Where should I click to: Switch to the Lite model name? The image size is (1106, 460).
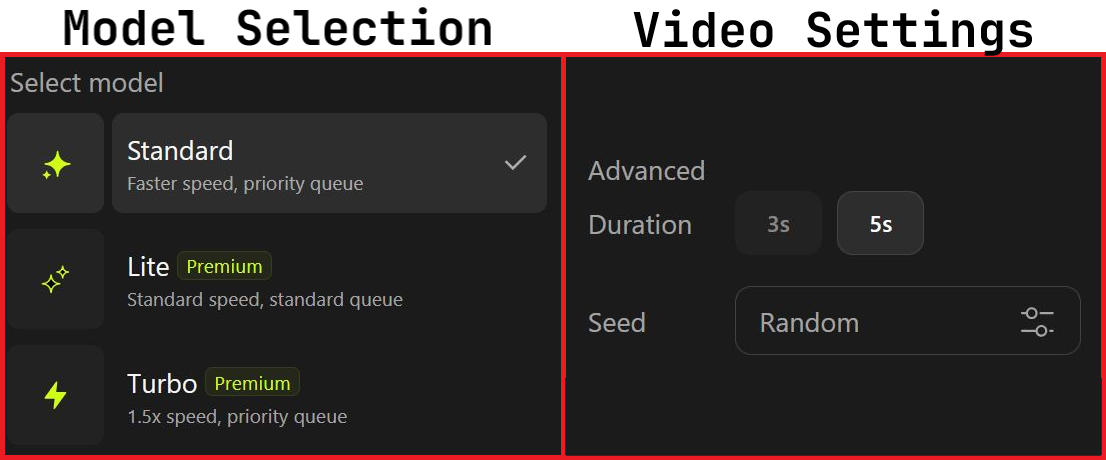pyautogui.click(x=148, y=267)
